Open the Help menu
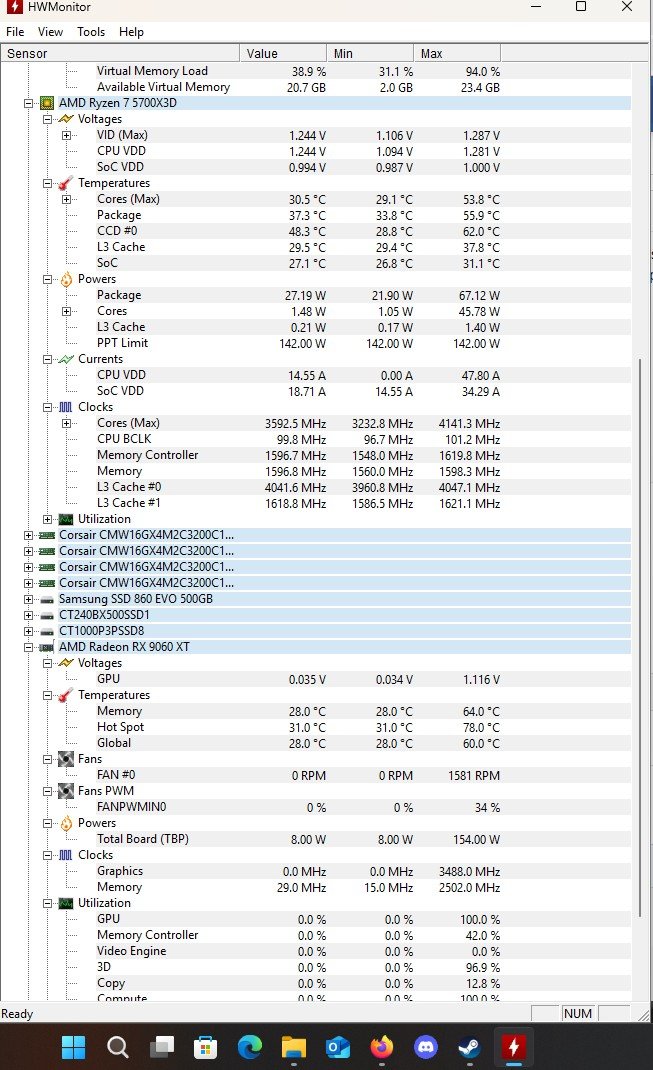 pos(131,32)
